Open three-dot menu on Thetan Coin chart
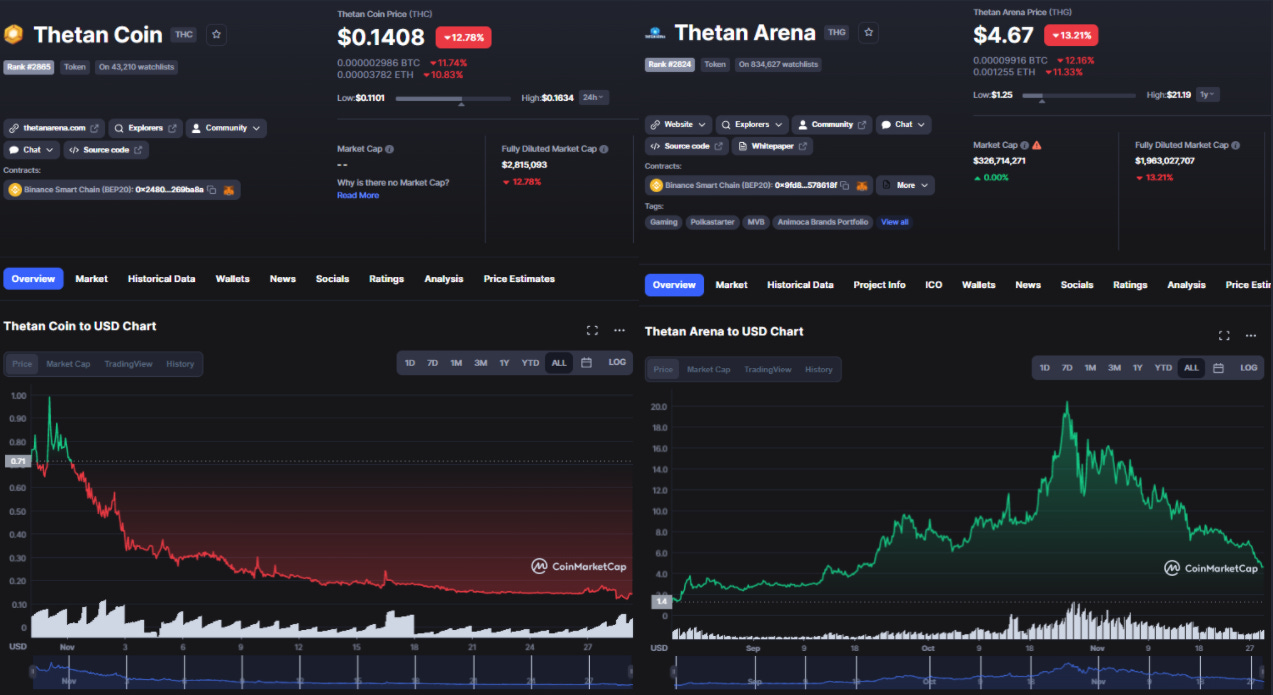 tap(619, 330)
